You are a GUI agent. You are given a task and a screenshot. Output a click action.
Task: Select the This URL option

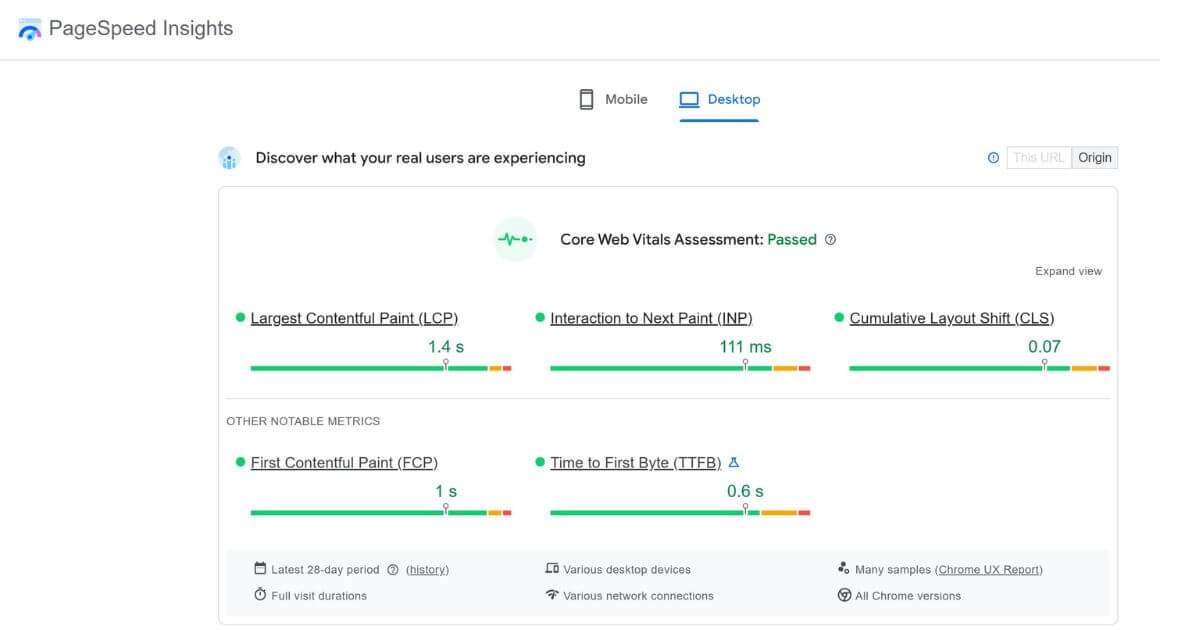[1039, 157]
